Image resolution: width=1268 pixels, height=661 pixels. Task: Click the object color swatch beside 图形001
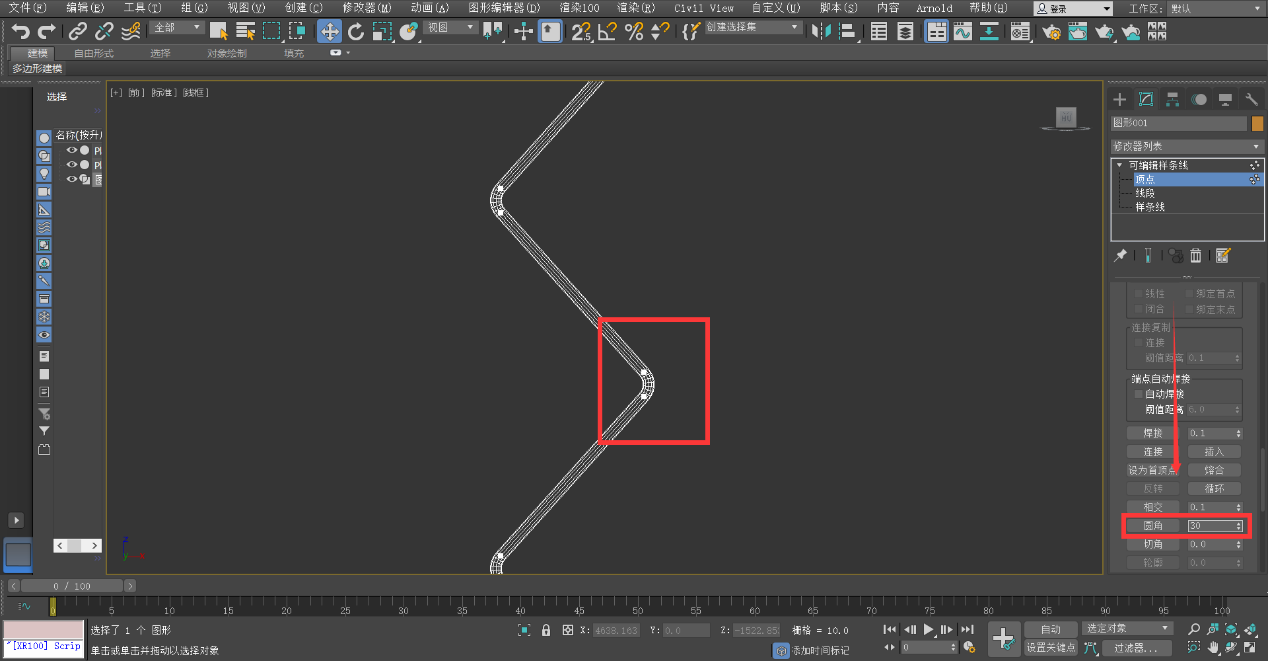(x=1257, y=123)
